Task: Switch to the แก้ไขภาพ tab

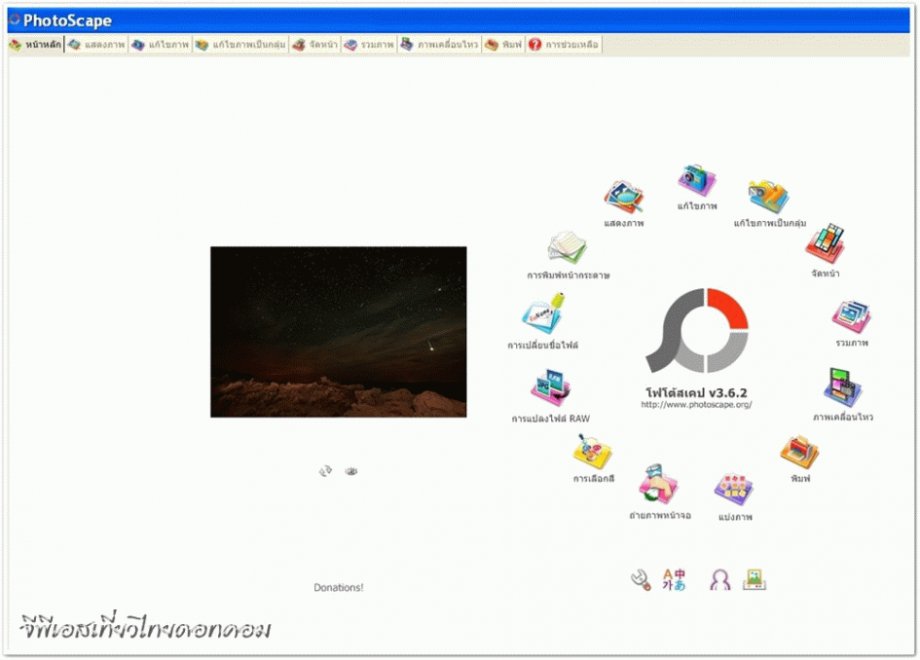Action: tap(159, 45)
